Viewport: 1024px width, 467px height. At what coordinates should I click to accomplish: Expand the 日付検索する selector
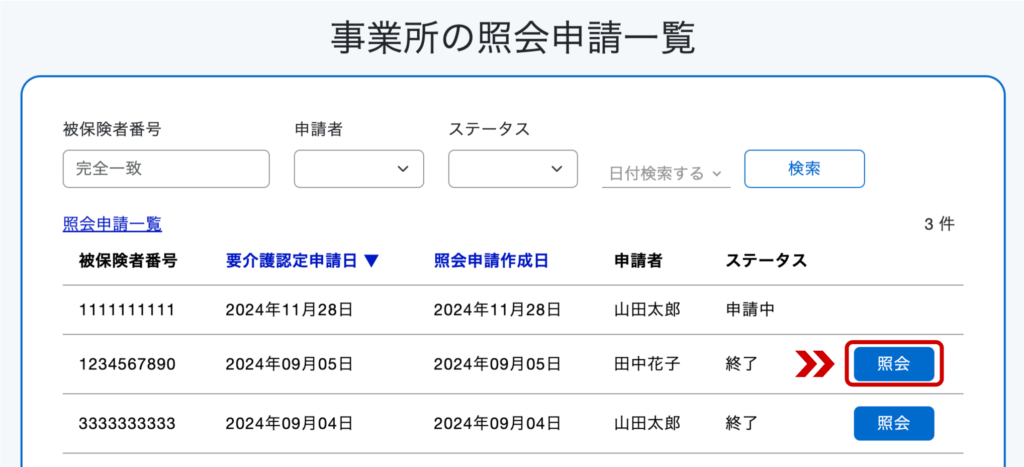tap(665, 174)
